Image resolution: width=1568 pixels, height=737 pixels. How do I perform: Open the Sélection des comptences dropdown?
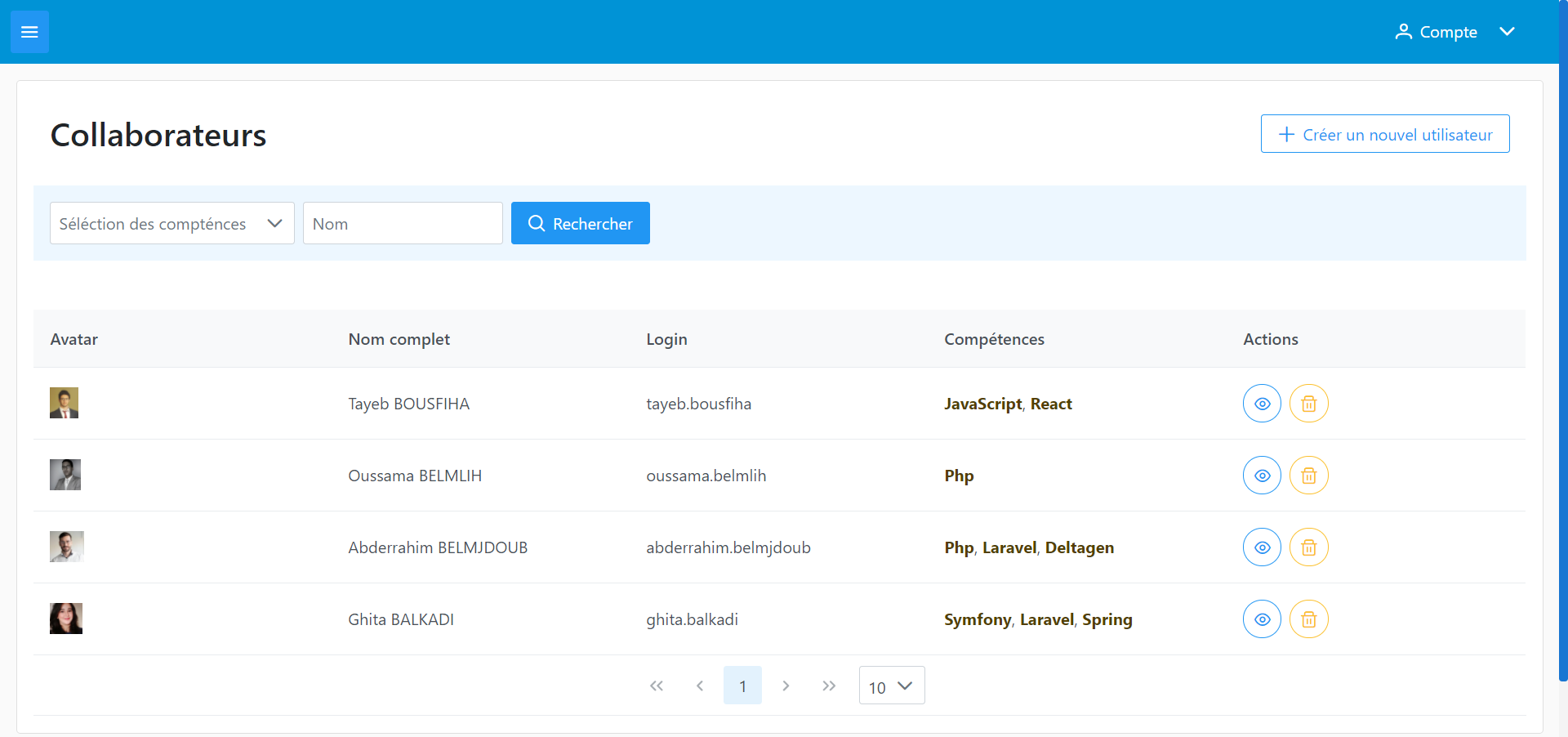point(171,223)
